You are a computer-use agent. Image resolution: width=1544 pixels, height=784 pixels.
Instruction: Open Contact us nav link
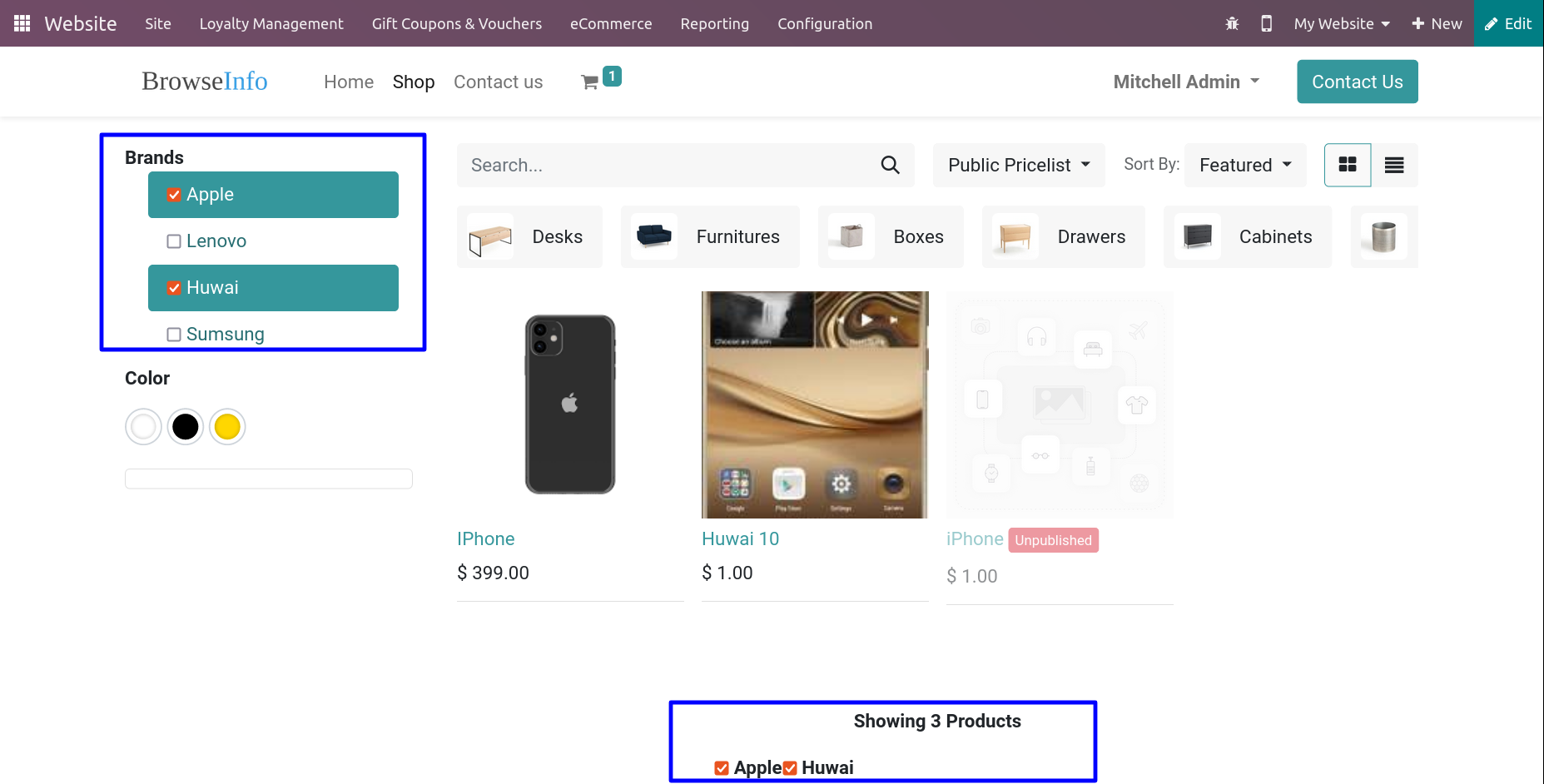click(x=499, y=82)
